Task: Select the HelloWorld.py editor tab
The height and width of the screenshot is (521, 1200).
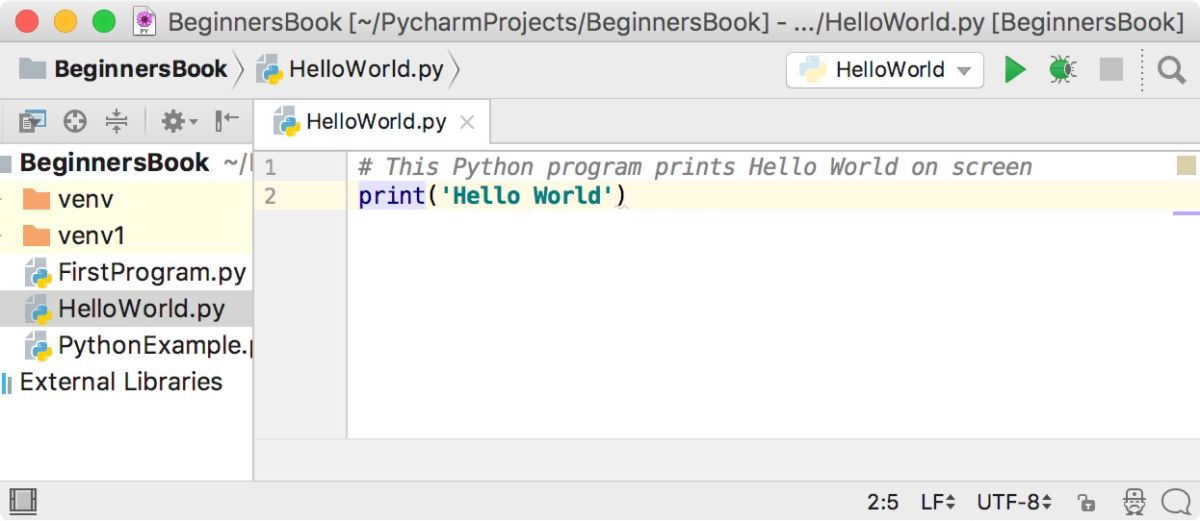Action: pyautogui.click(x=372, y=123)
